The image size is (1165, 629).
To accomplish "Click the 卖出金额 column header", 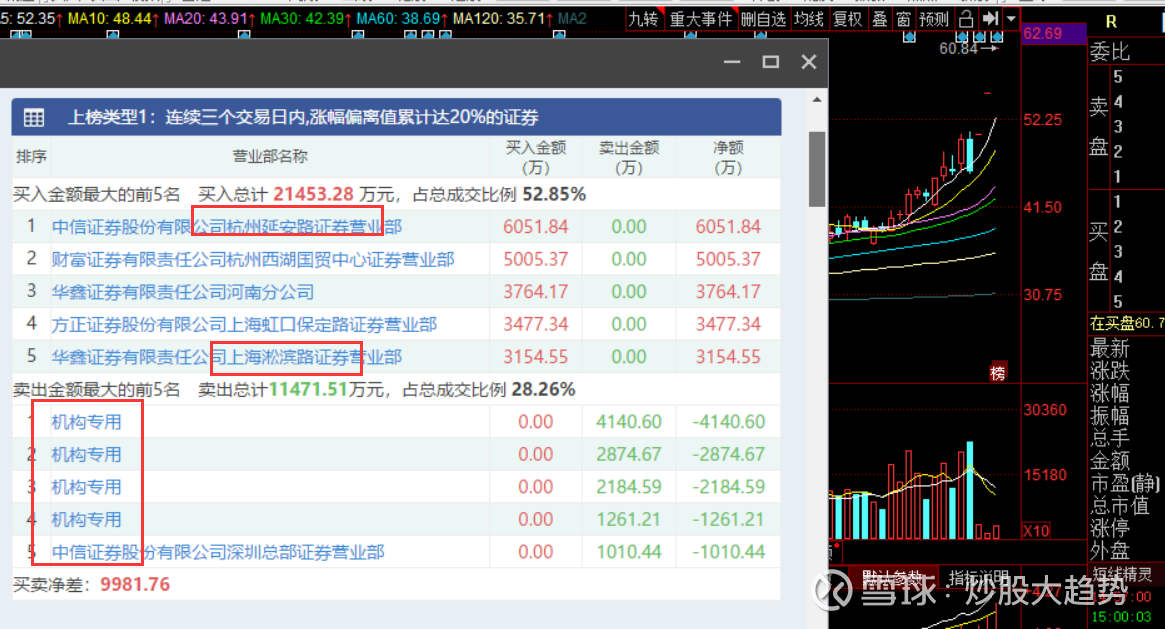I will coord(629,157).
